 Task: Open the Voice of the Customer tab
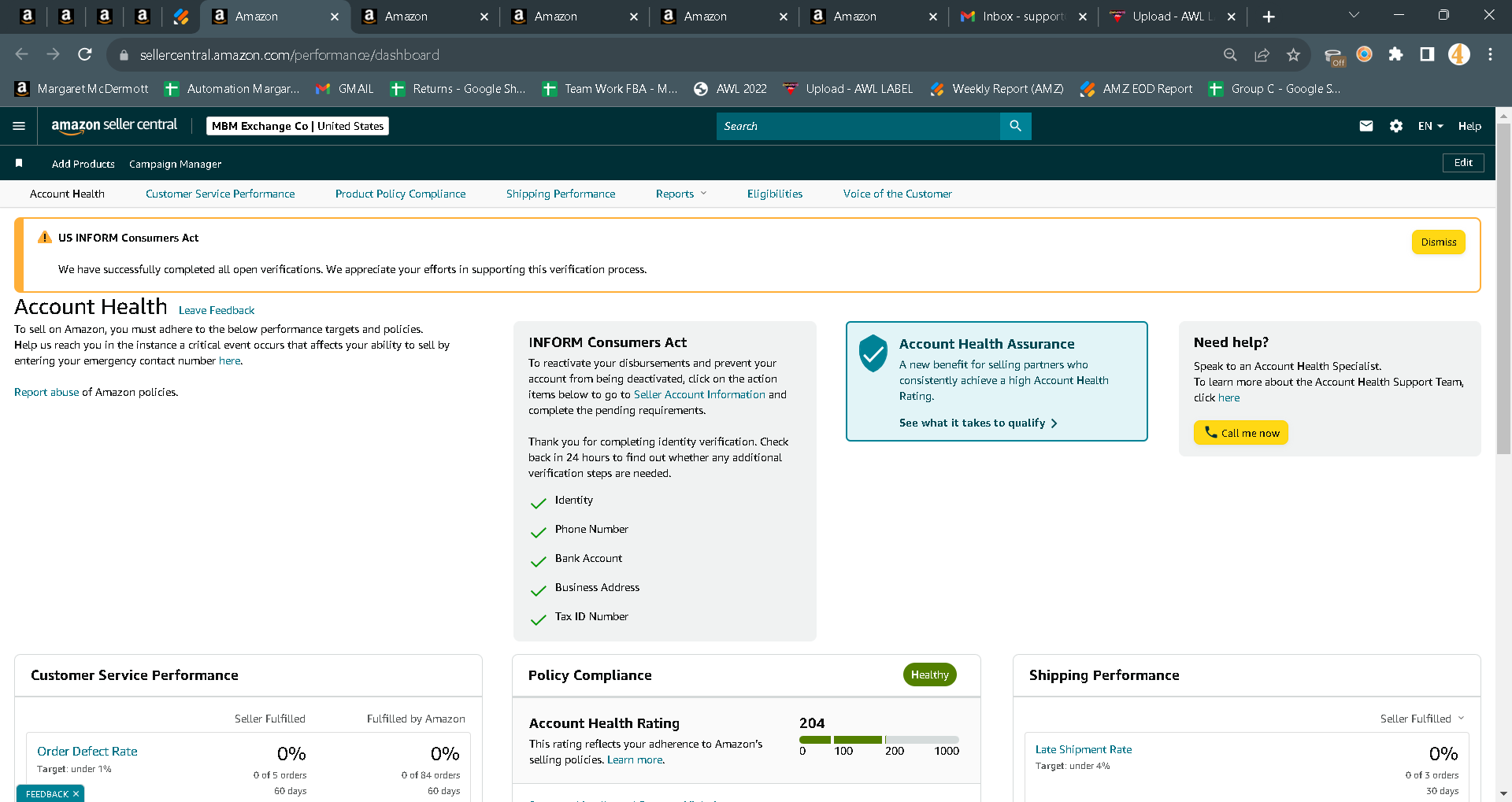click(x=897, y=194)
